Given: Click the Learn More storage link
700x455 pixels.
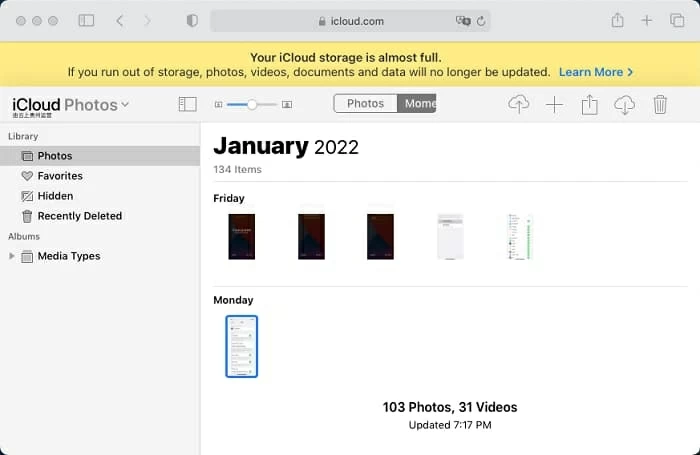Looking at the screenshot, I should (x=596, y=72).
